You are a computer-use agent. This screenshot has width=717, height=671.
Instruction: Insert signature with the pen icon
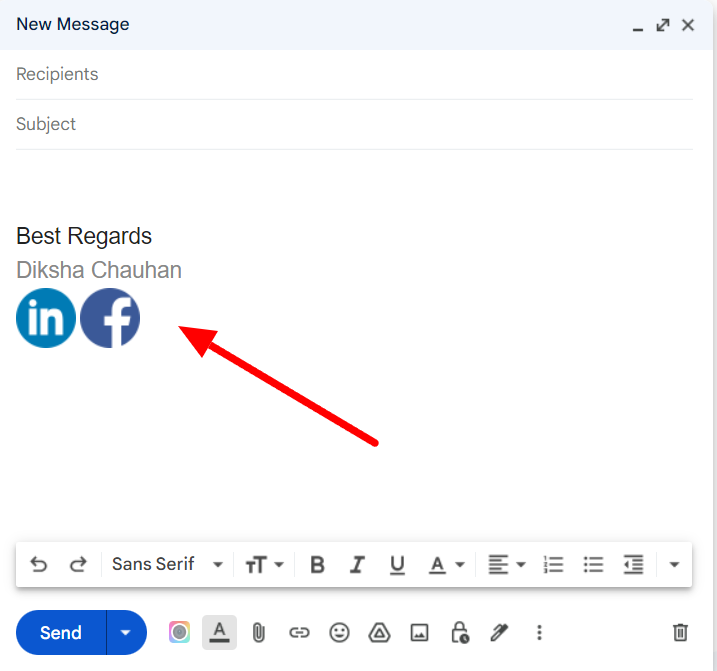coord(499,633)
